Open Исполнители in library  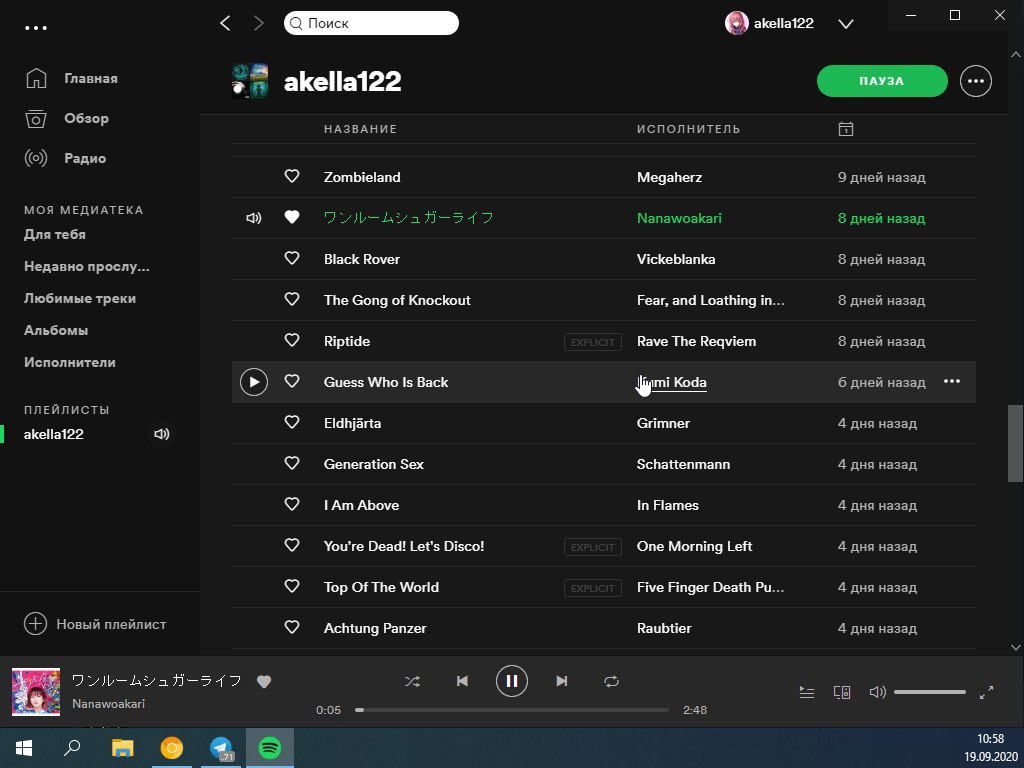click(70, 362)
